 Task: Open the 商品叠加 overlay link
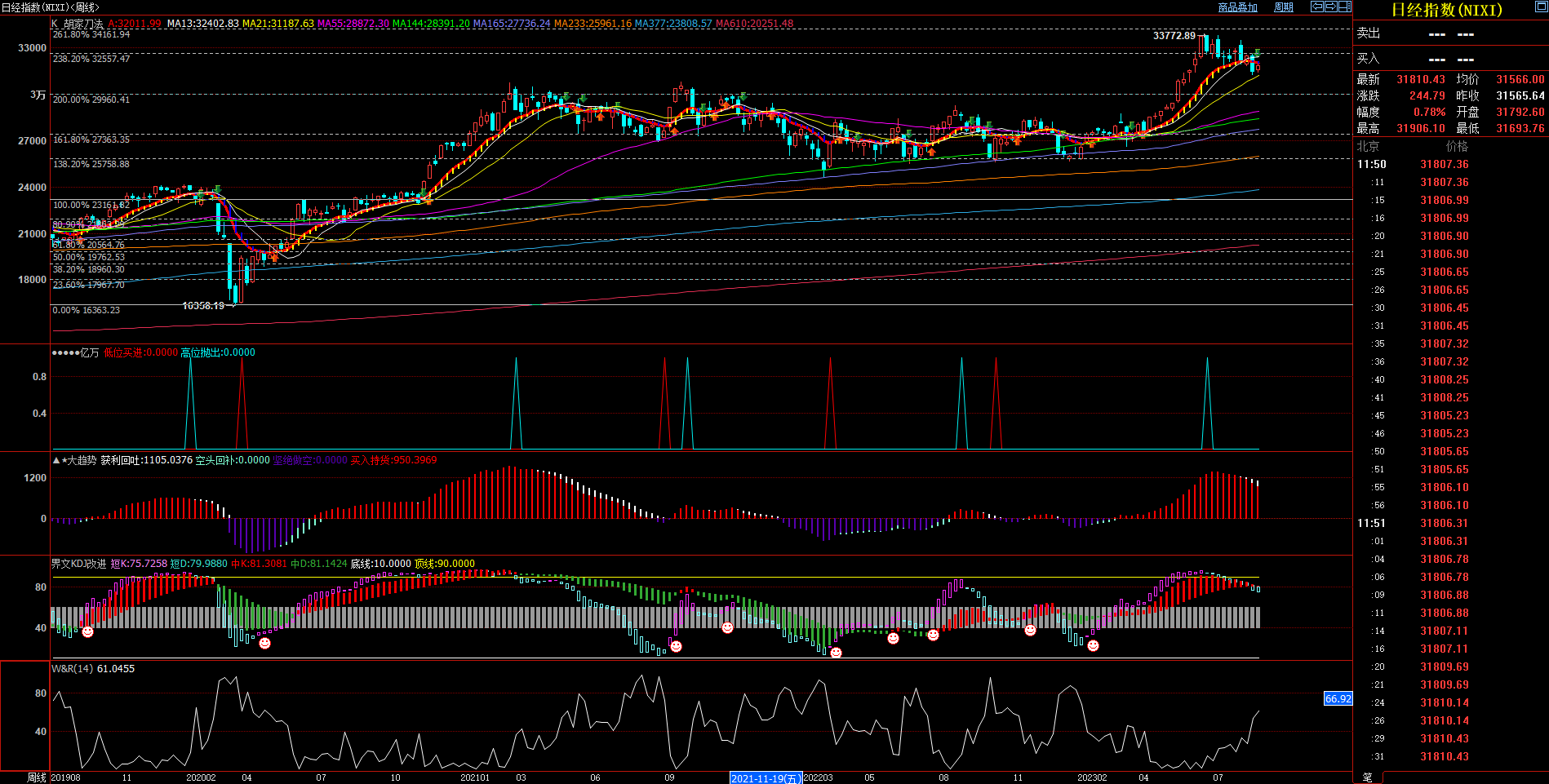[x=1237, y=7]
